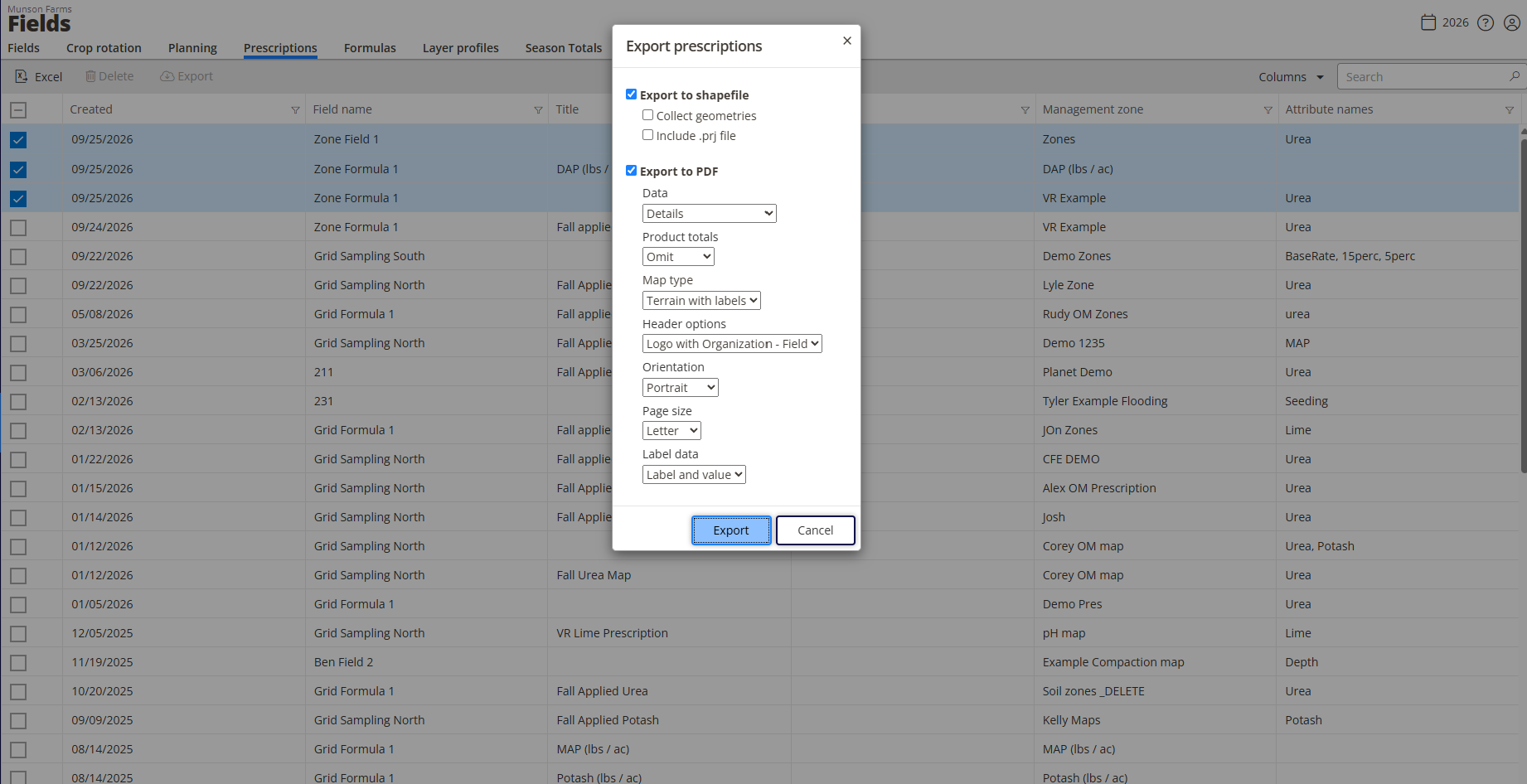1527x784 pixels.
Task: Open the help question mark icon
Action: tap(1486, 23)
